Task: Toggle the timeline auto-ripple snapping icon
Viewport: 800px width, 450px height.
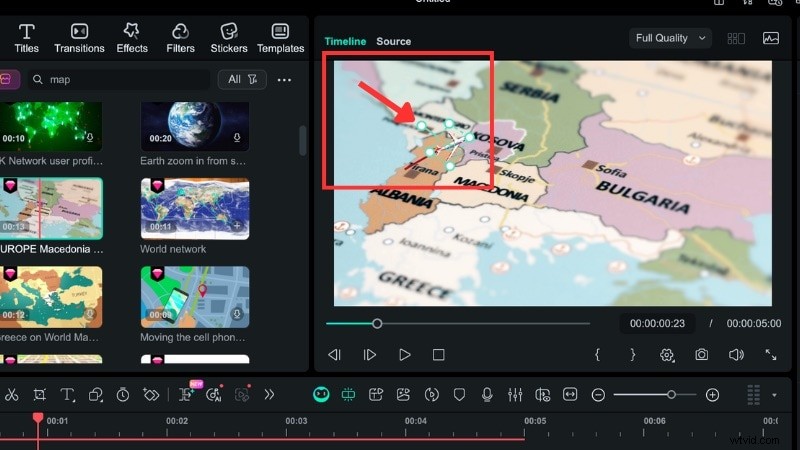Action: click(x=348, y=395)
